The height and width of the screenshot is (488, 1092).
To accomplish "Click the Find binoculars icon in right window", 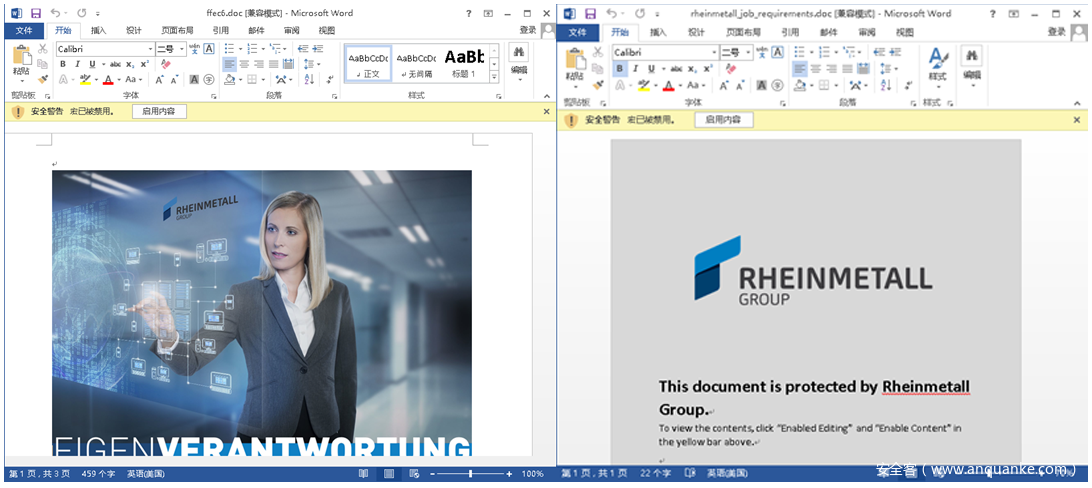I will [x=972, y=55].
